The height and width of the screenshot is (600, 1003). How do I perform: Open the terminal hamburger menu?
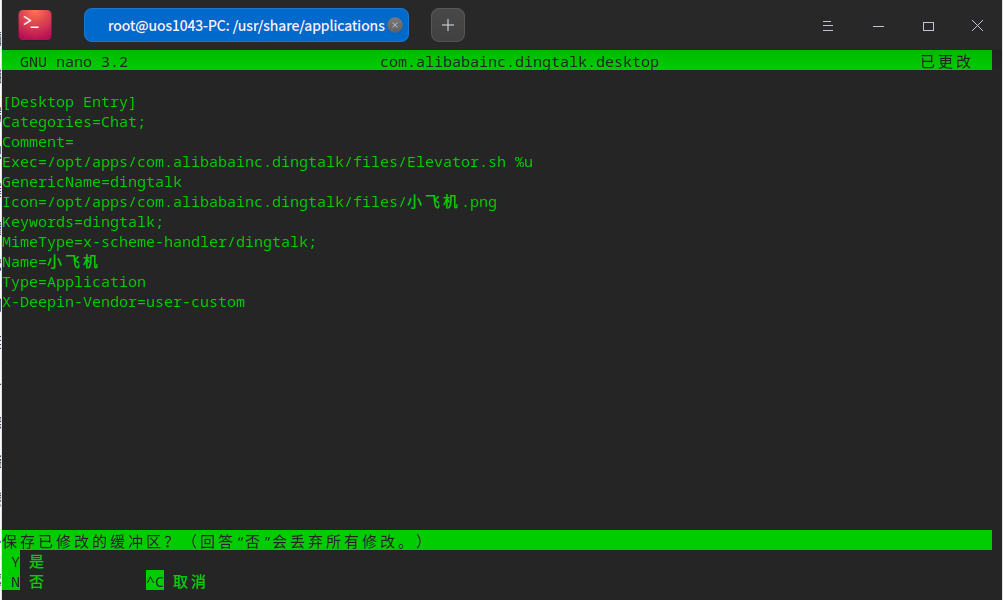click(828, 26)
